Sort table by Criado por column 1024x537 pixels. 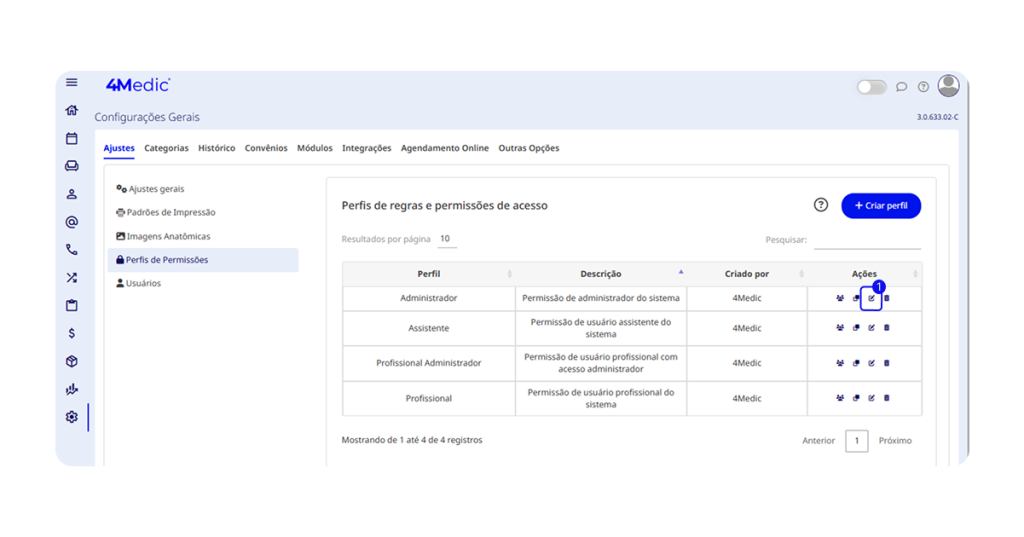pyautogui.click(x=746, y=274)
